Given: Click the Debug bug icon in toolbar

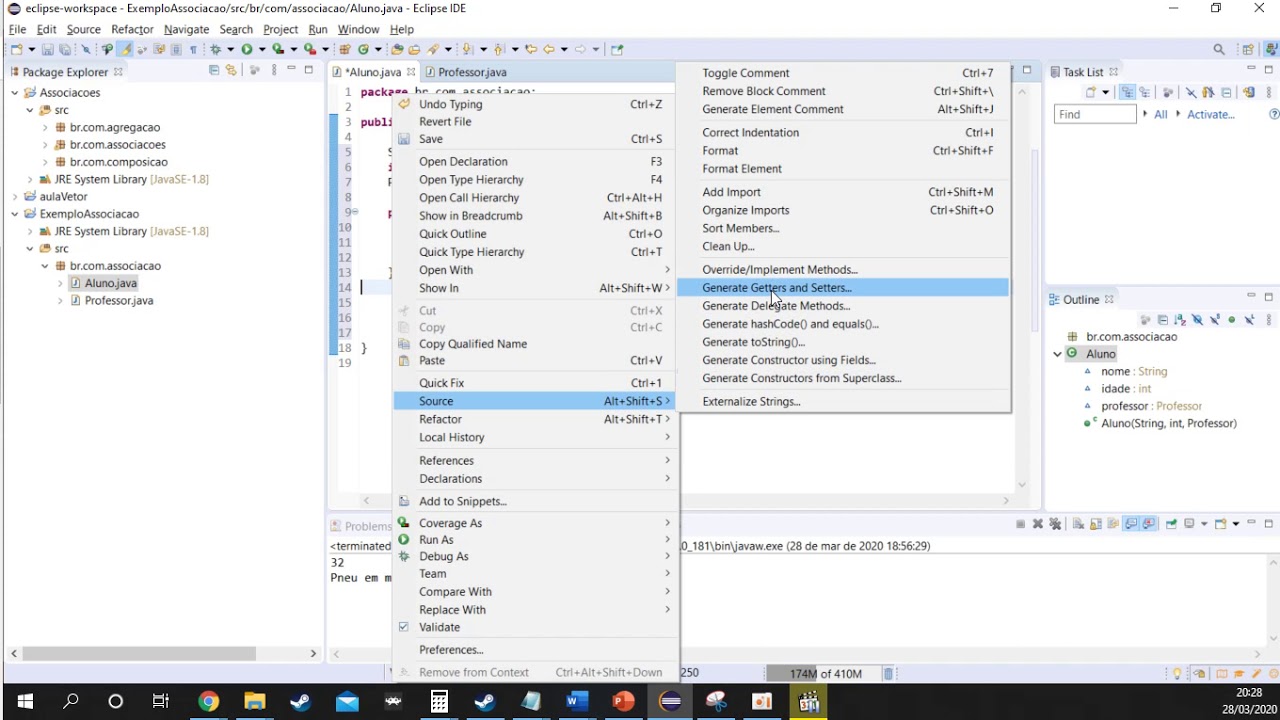Looking at the screenshot, I should 215,49.
